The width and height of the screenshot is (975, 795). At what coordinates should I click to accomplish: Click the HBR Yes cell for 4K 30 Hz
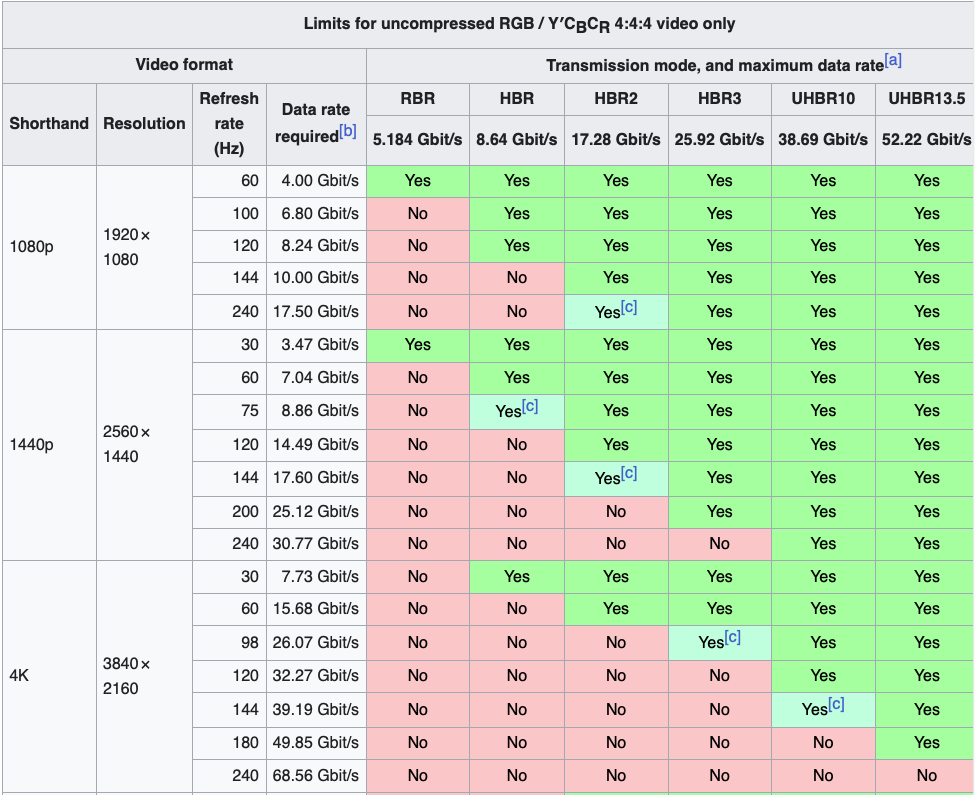pos(517,577)
